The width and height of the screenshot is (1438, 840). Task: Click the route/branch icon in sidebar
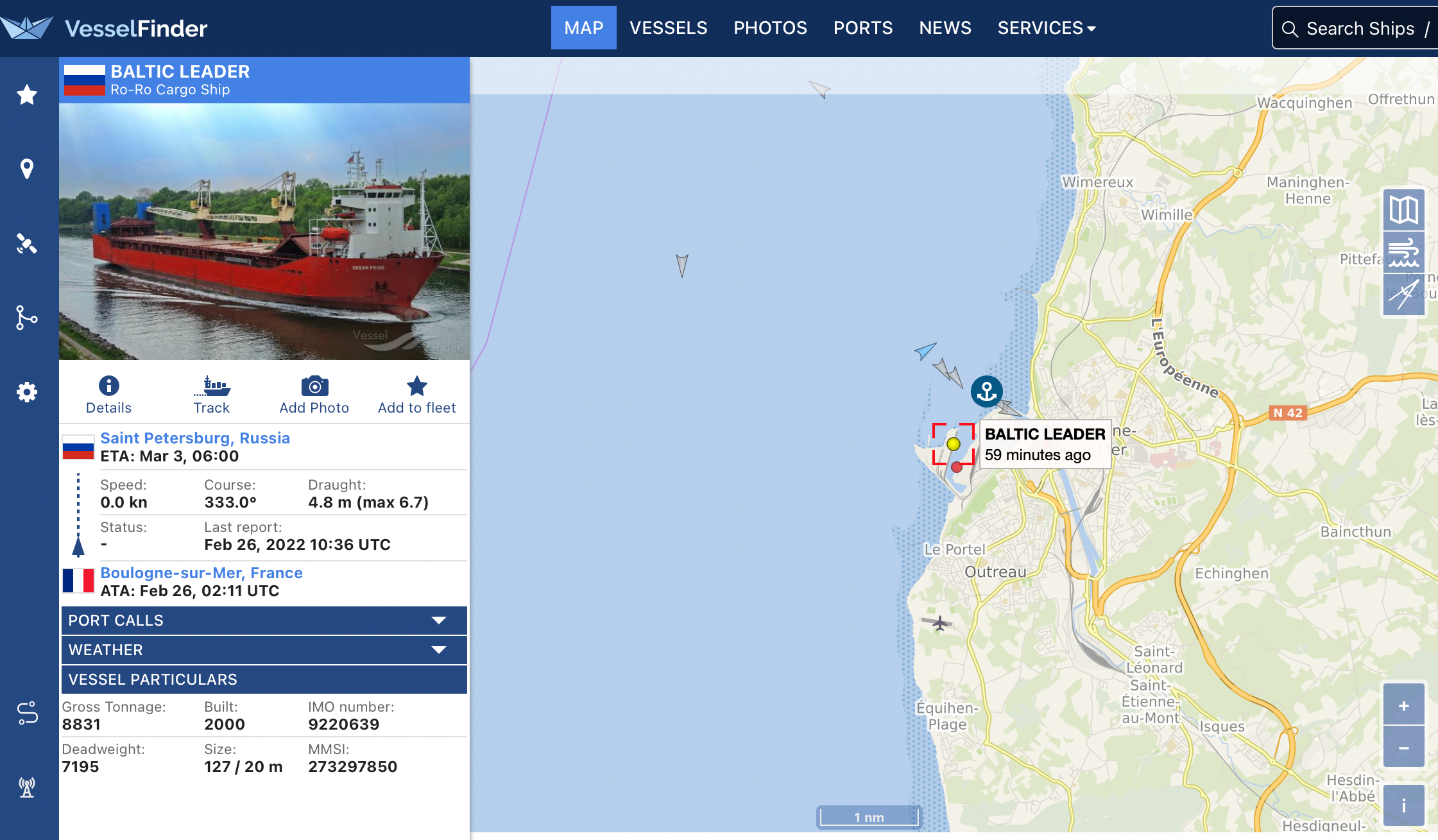(x=27, y=317)
